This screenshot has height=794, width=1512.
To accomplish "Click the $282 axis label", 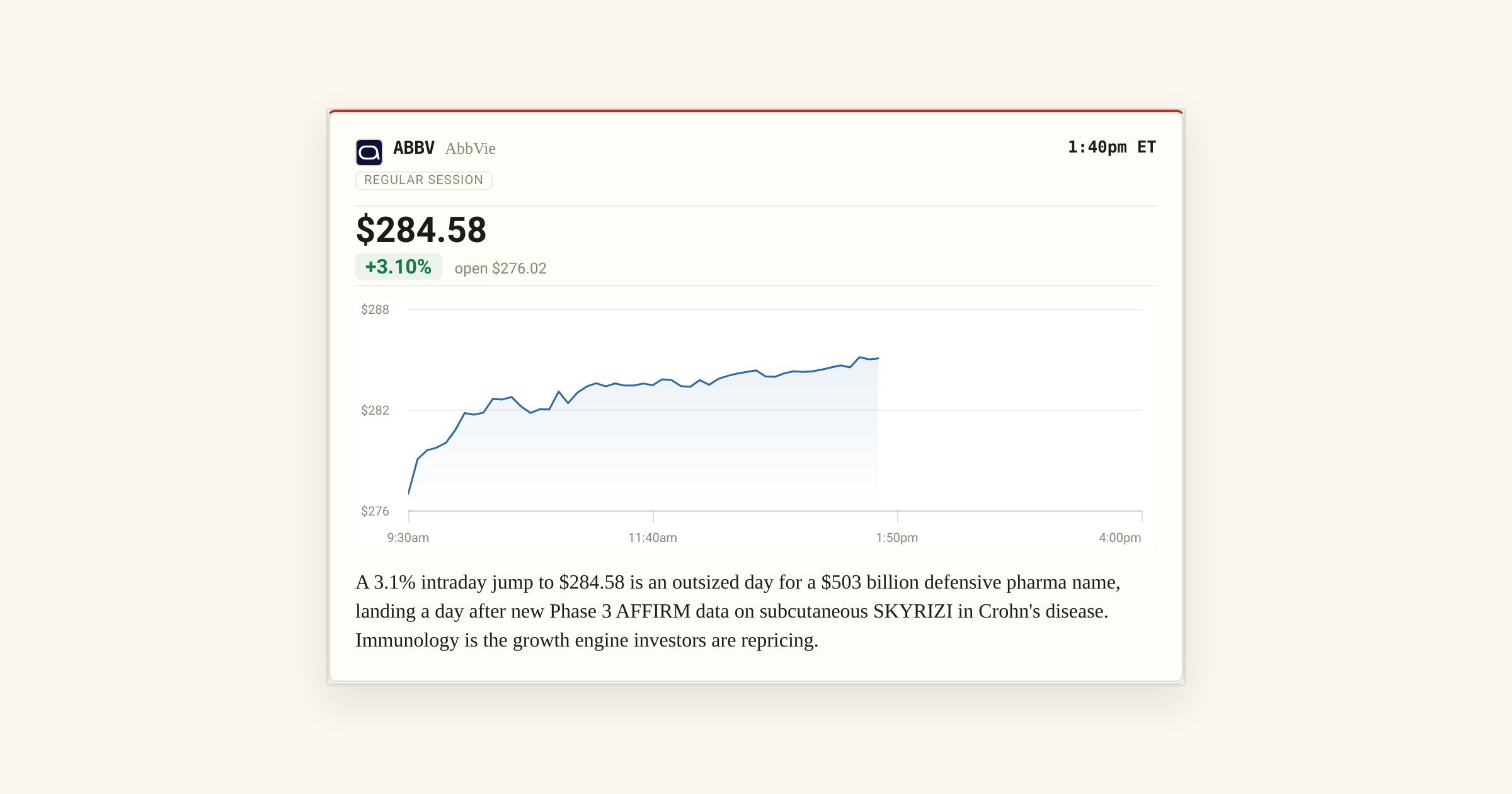I will coord(375,410).
